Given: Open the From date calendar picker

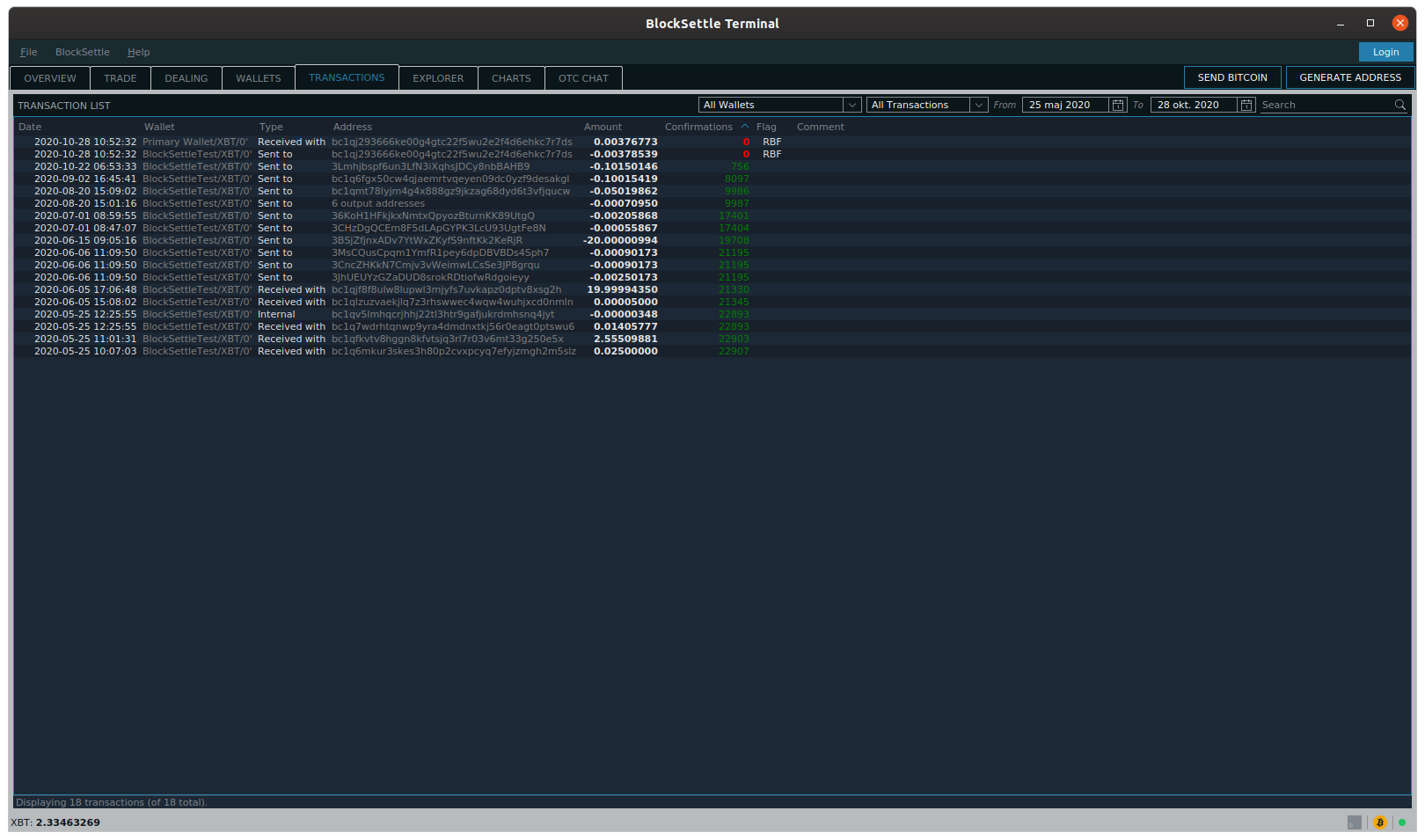Looking at the screenshot, I should (x=1118, y=105).
